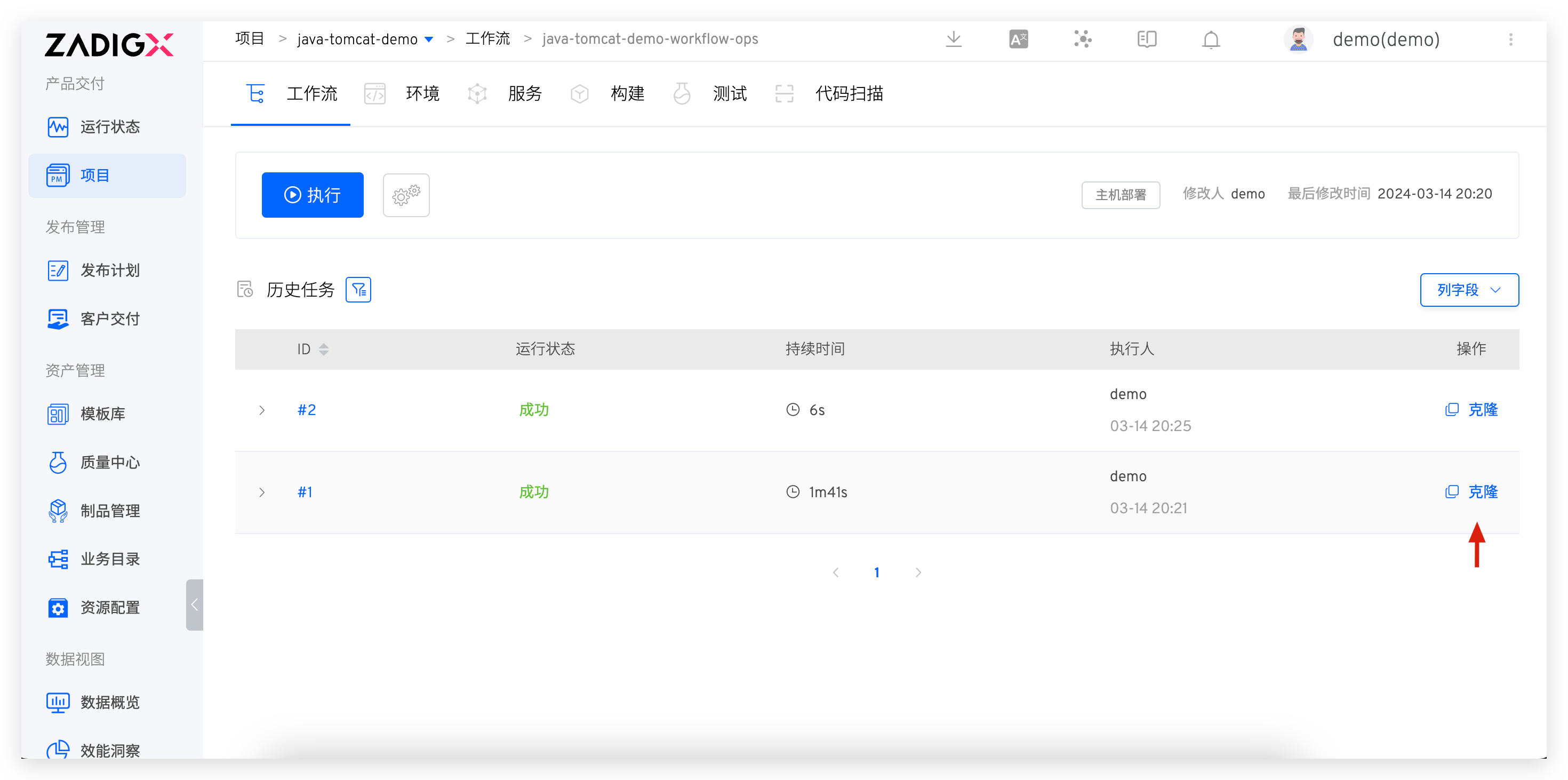
Task: Click the 03-14 20:25 timestamp
Action: pyautogui.click(x=1150, y=426)
